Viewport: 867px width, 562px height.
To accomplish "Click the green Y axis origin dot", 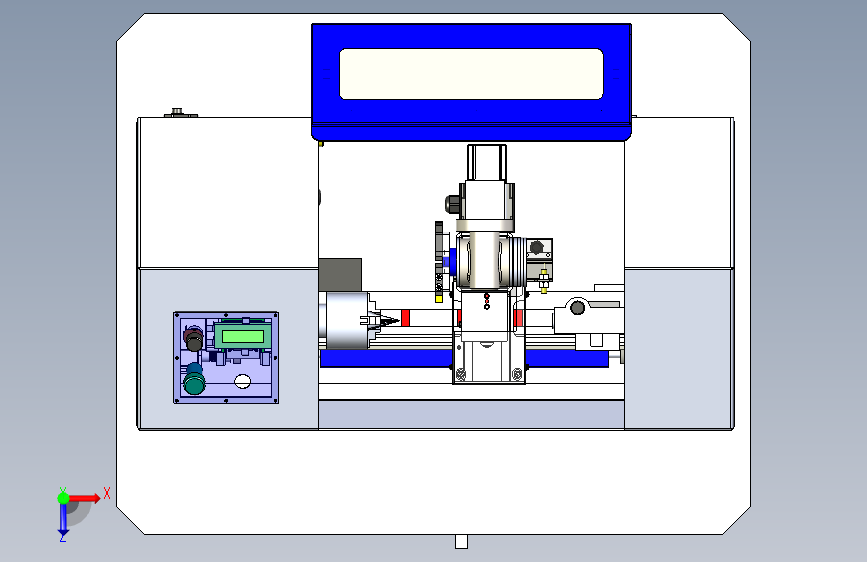I will (x=63, y=498).
